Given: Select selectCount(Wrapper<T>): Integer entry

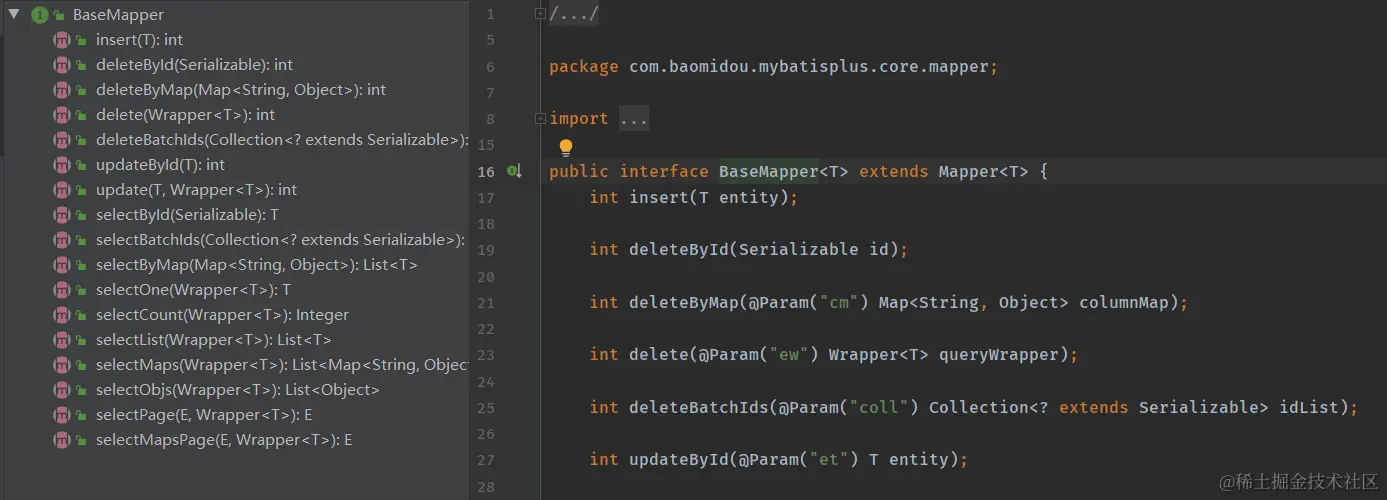Looking at the screenshot, I should (222, 315).
